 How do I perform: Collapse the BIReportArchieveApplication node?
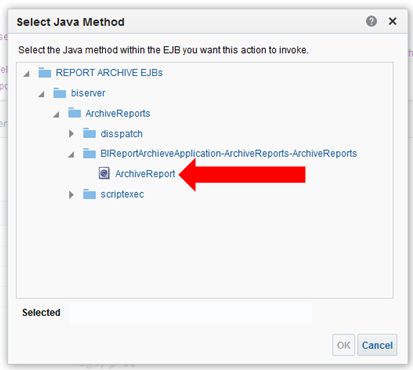[x=71, y=155]
